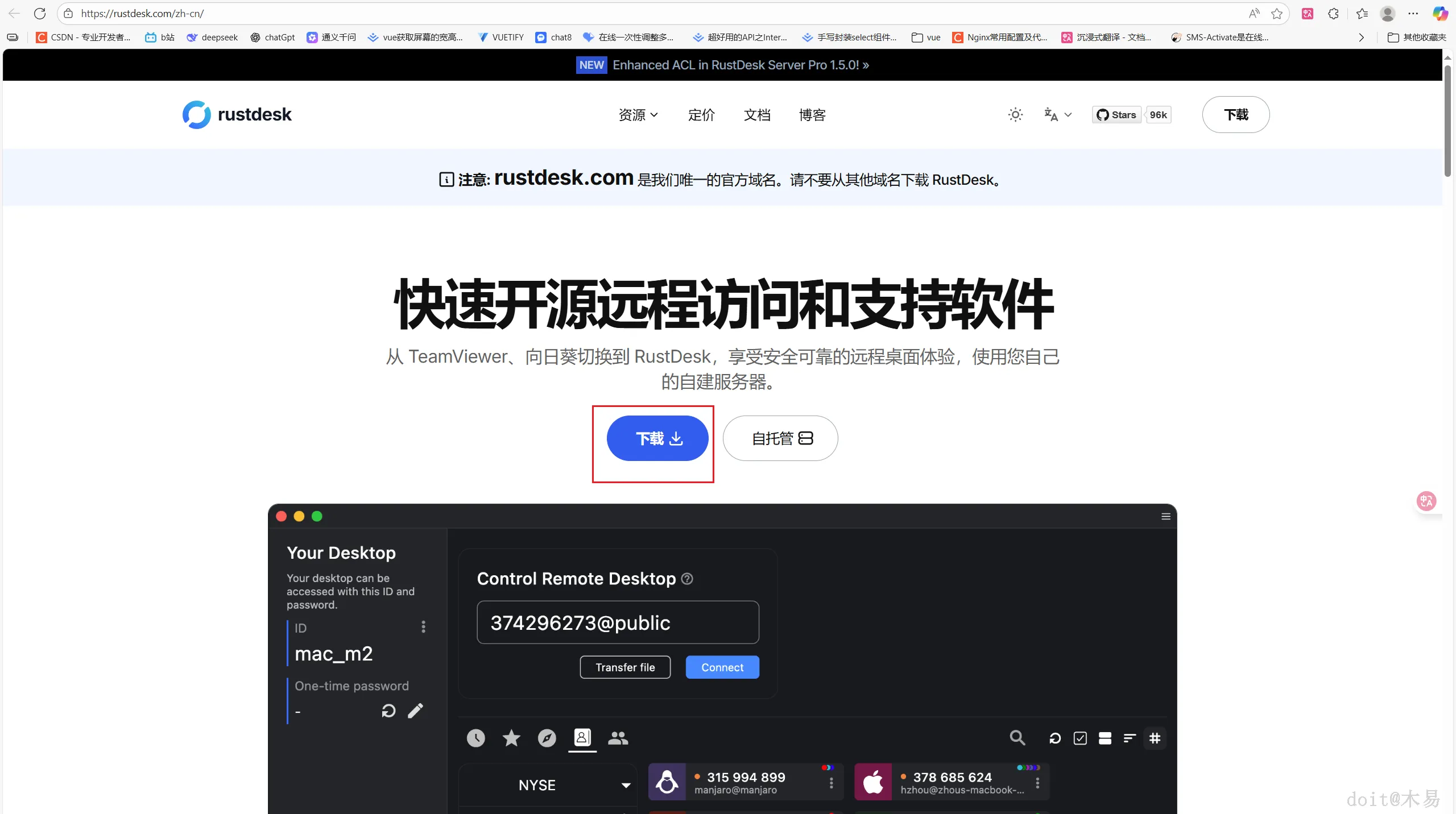This screenshot has height=814, width=1456.
Task: Toggle the card view layout icon
Action: click(x=1105, y=738)
